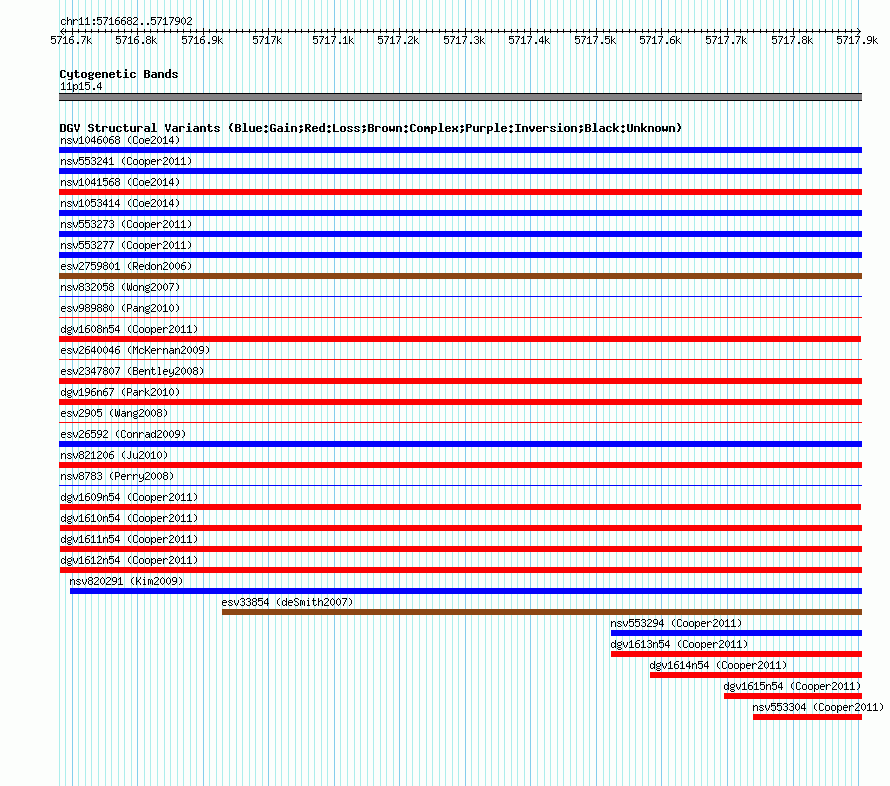This screenshot has height=786, width=890.
Task: Click the 5717.5k ruler tick label
Action: (595, 40)
